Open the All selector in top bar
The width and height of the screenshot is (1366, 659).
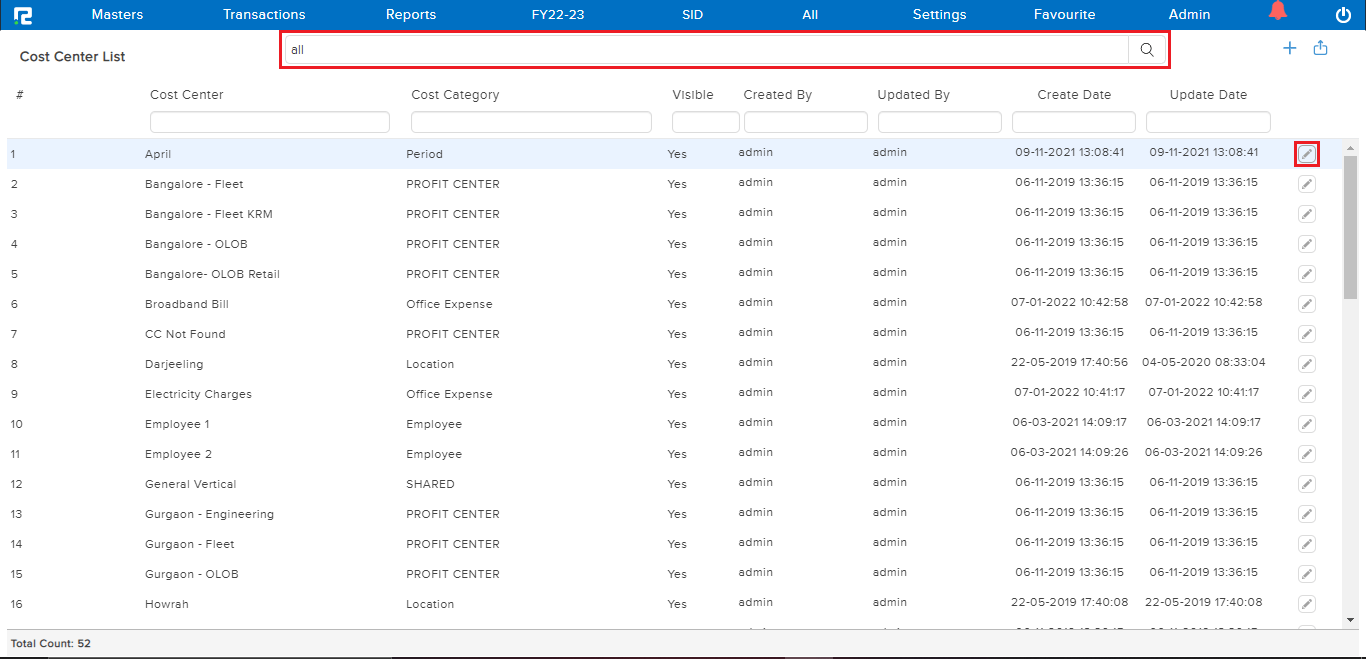(810, 14)
